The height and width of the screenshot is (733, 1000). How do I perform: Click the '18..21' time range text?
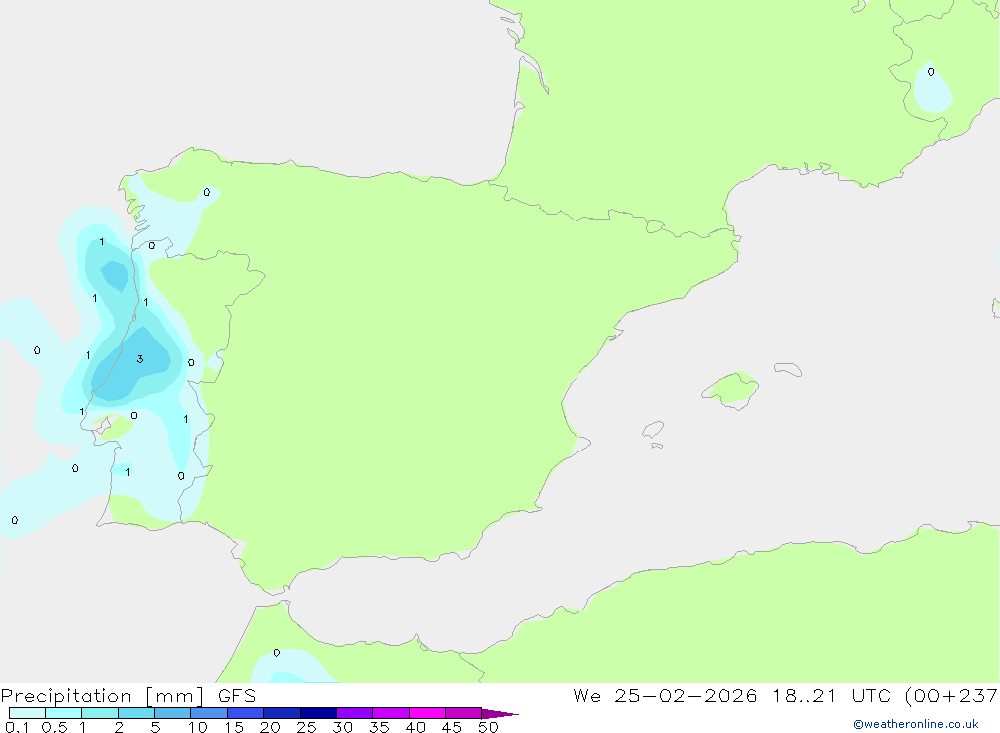point(804,696)
